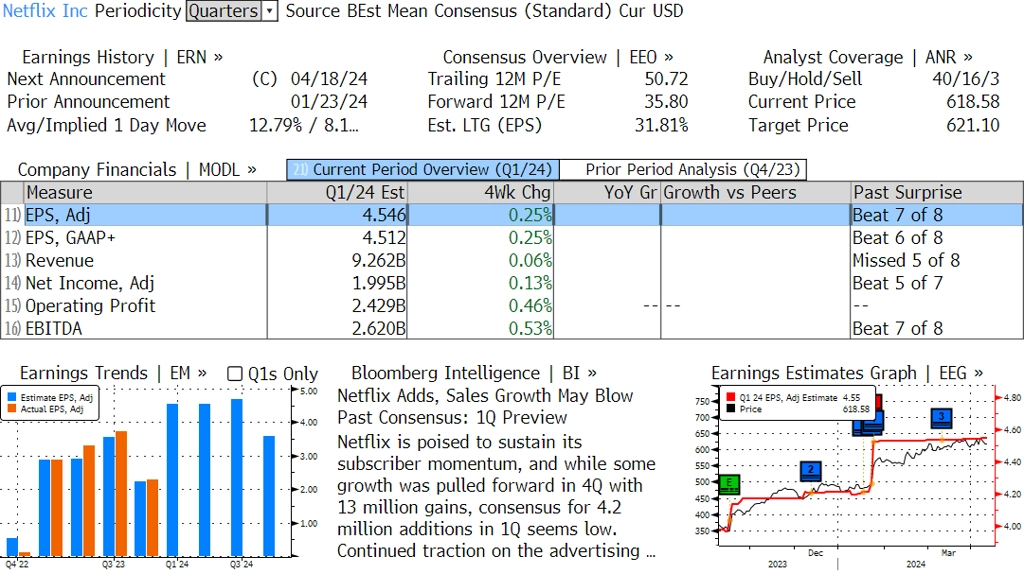Select the Operating Profit row

[512, 306]
